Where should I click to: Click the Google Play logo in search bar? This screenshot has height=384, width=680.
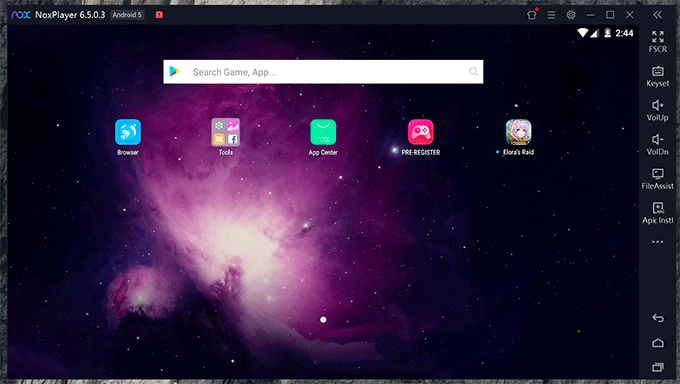click(x=174, y=72)
